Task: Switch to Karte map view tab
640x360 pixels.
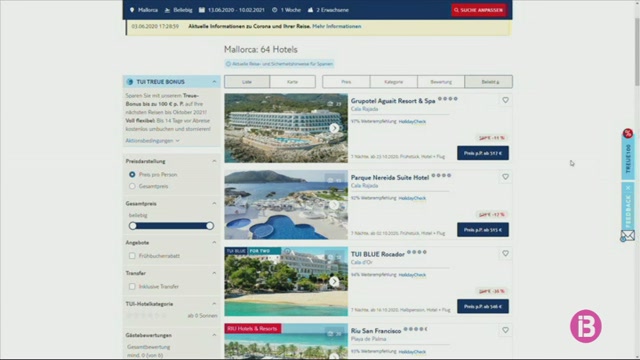Action: 292,82
